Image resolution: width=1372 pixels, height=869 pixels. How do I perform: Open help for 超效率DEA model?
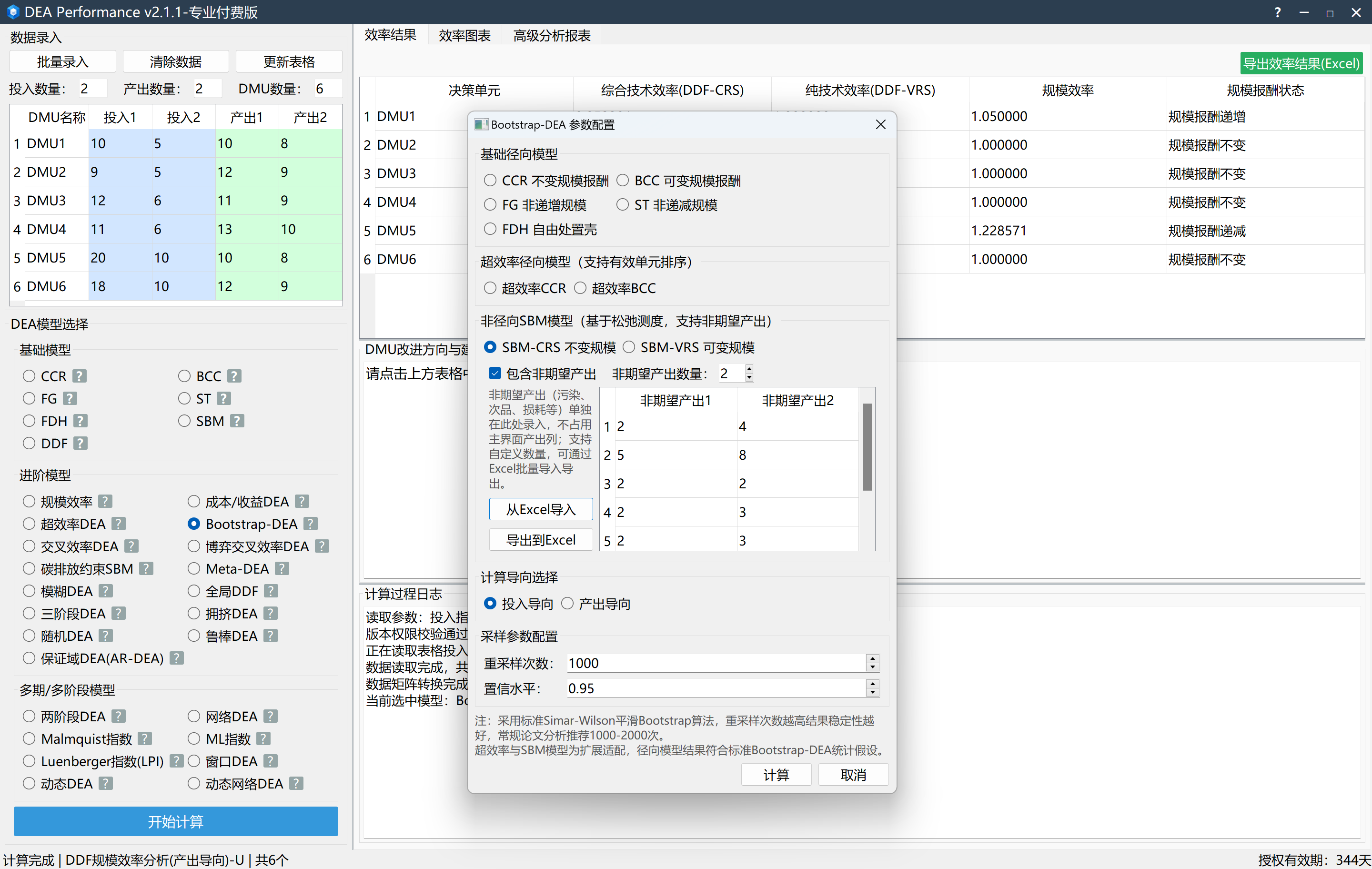click(x=119, y=523)
